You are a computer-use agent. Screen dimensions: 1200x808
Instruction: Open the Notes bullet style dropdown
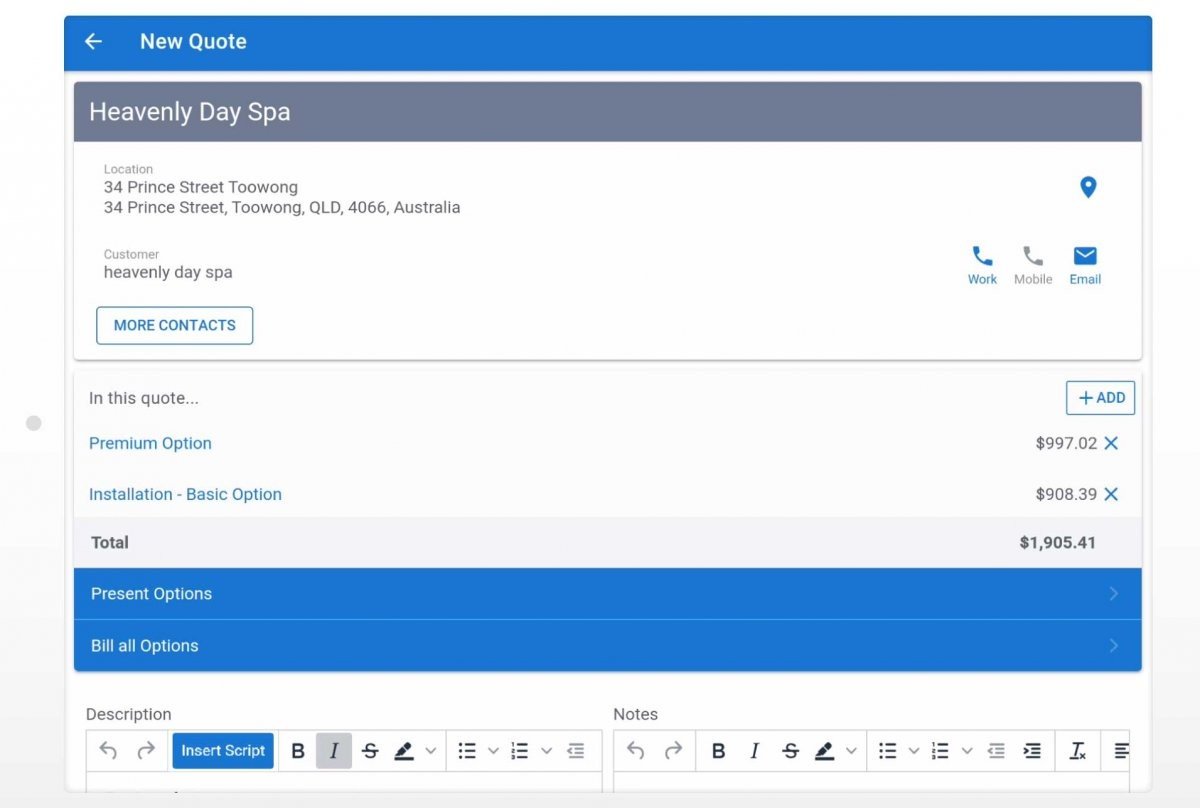[x=913, y=751]
